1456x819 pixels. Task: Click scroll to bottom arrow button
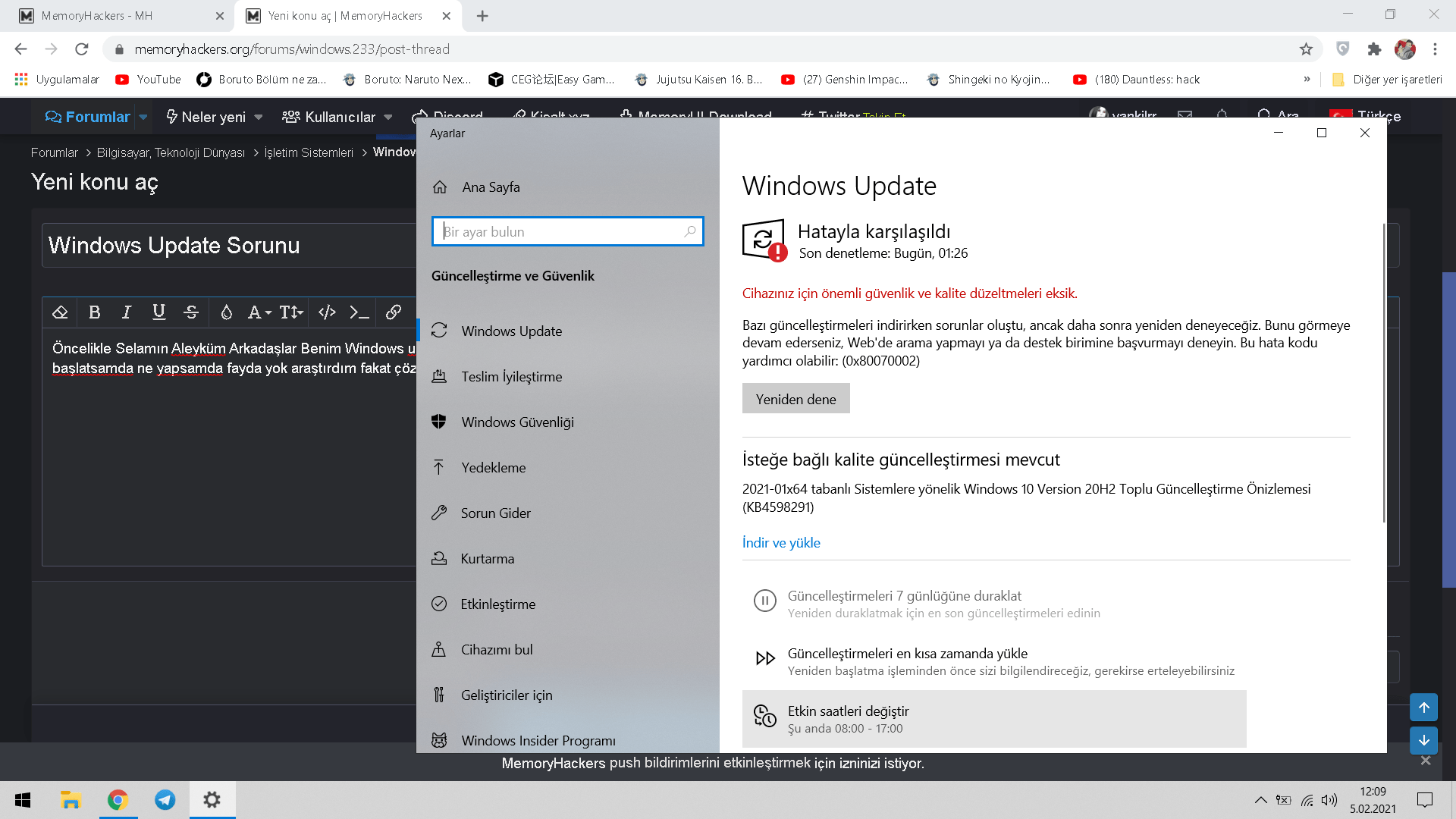(1423, 740)
